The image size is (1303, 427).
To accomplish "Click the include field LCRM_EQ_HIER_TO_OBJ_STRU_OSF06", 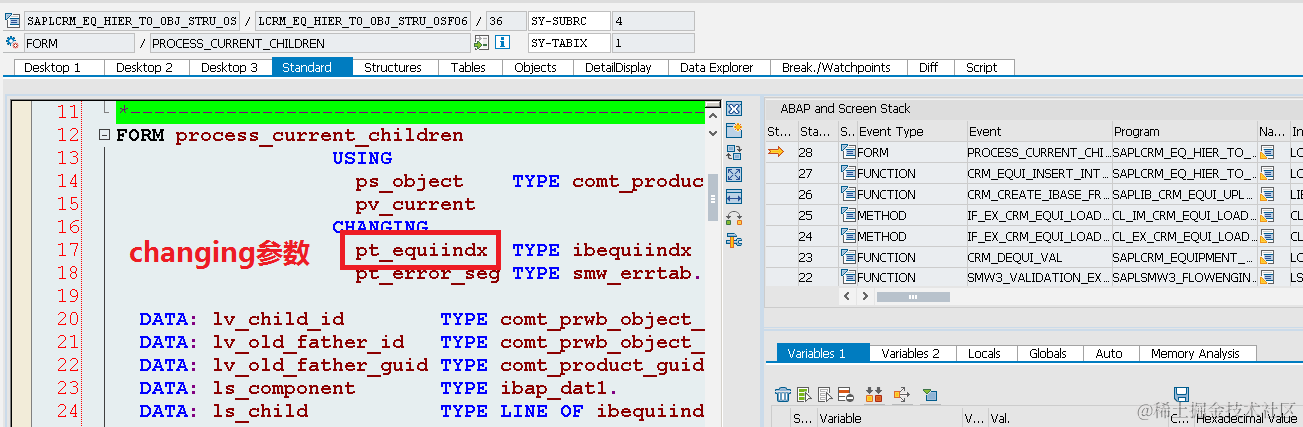I will pos(363,21).
